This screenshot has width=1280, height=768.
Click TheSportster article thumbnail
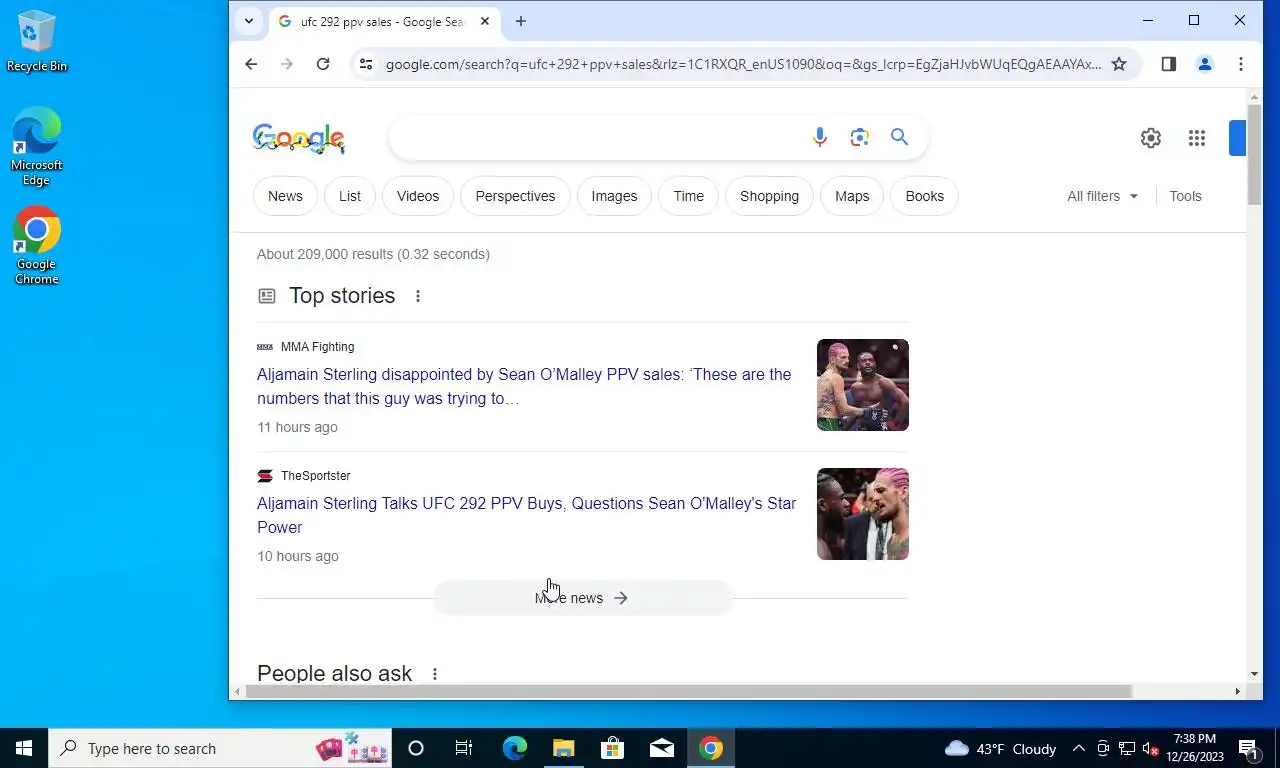[x=863, y=514]
